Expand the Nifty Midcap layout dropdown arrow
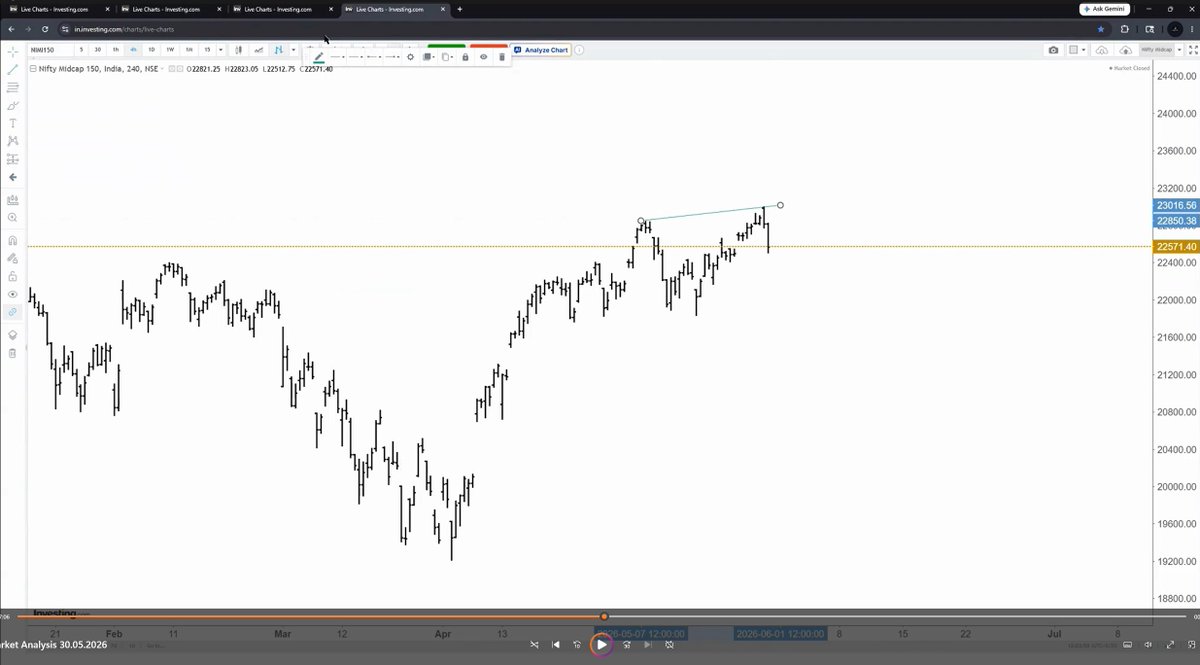Screen dimensions: 1200x665 click(1179, 50)
